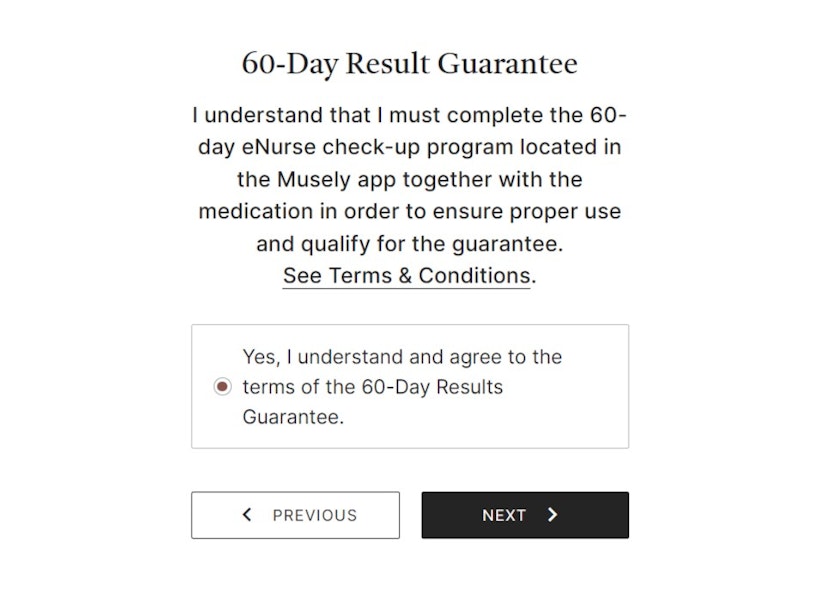Click inside the agreement box outline

tap(410, 385)
